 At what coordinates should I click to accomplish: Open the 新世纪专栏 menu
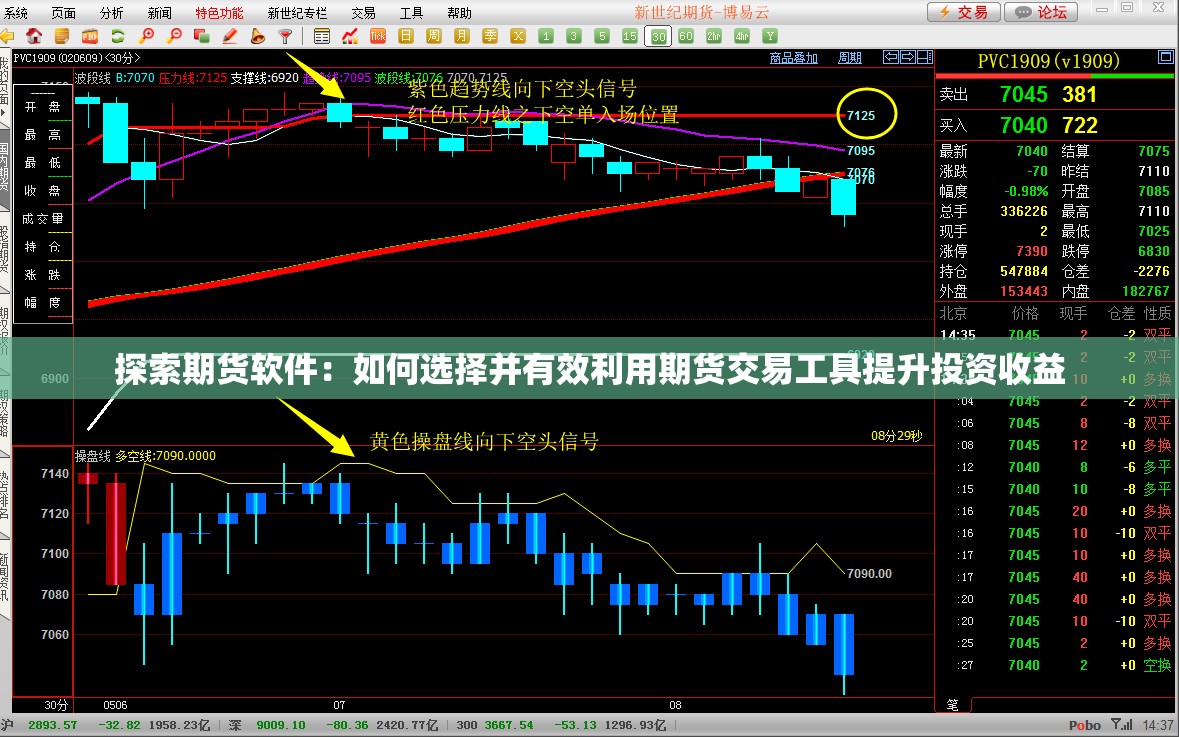tap(297, 13)
